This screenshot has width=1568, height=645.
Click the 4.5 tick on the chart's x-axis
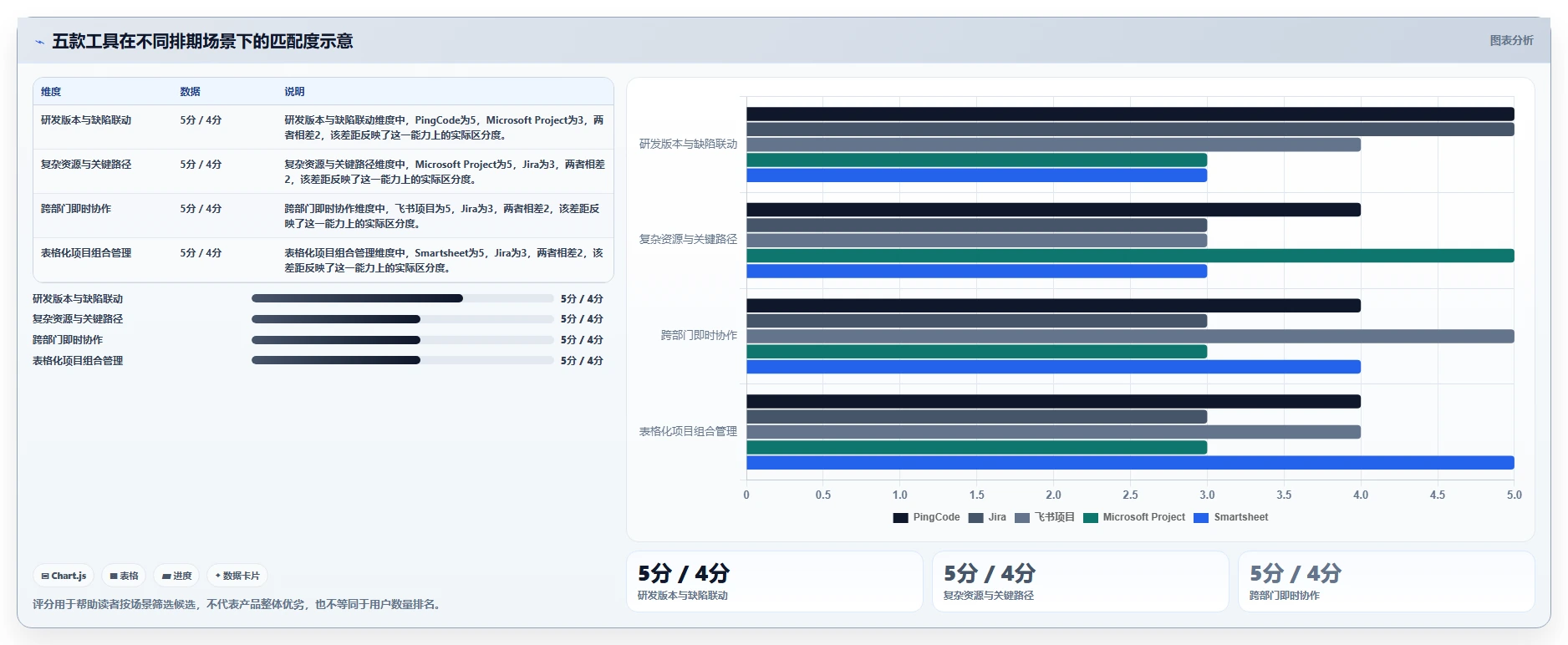(x=1438, y=495)
